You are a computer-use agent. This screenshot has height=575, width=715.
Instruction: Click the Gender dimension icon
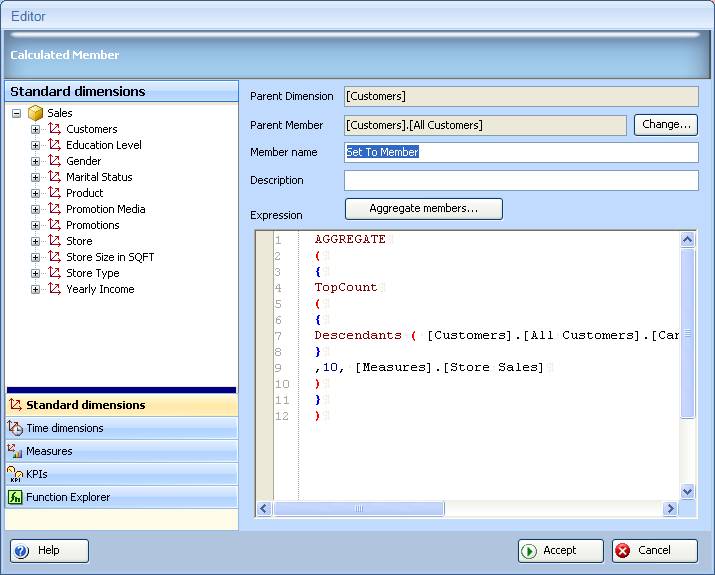click(54, 161)
